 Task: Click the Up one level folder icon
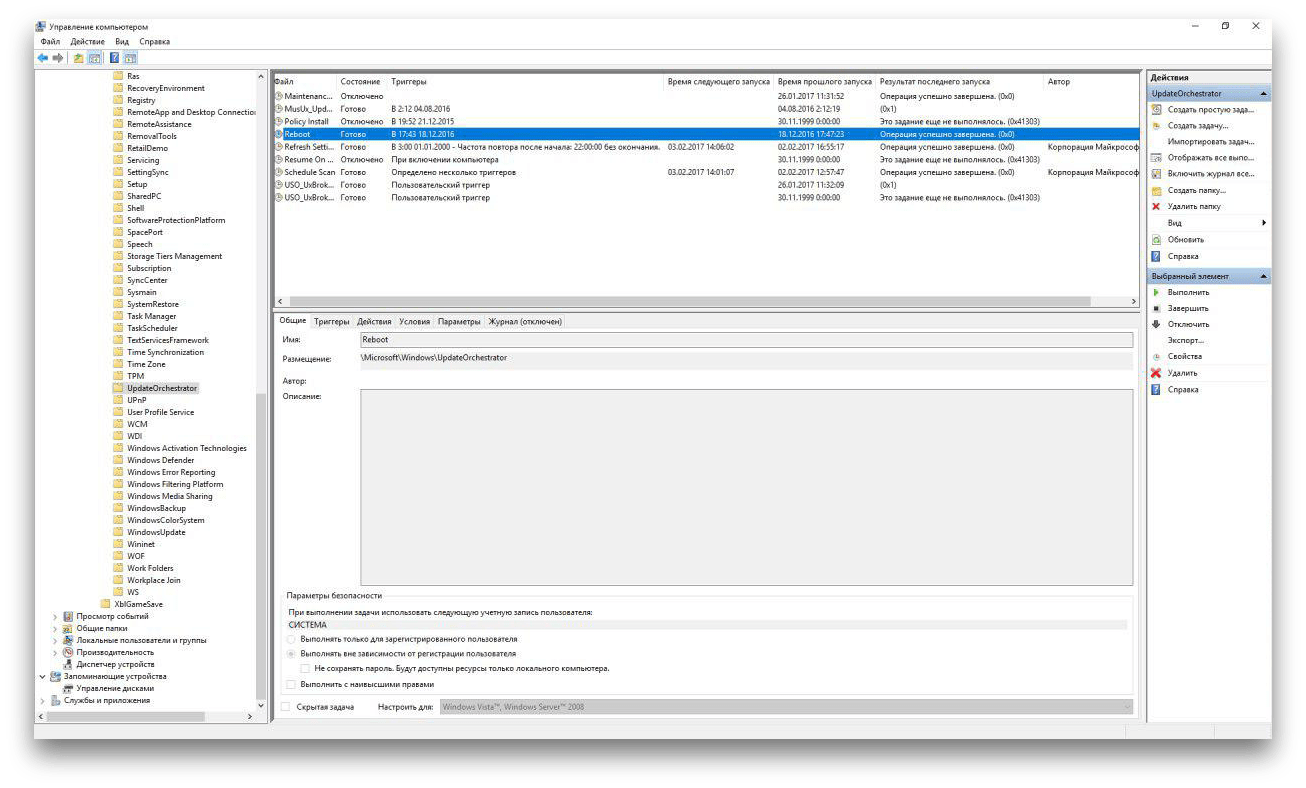[78, 58]
